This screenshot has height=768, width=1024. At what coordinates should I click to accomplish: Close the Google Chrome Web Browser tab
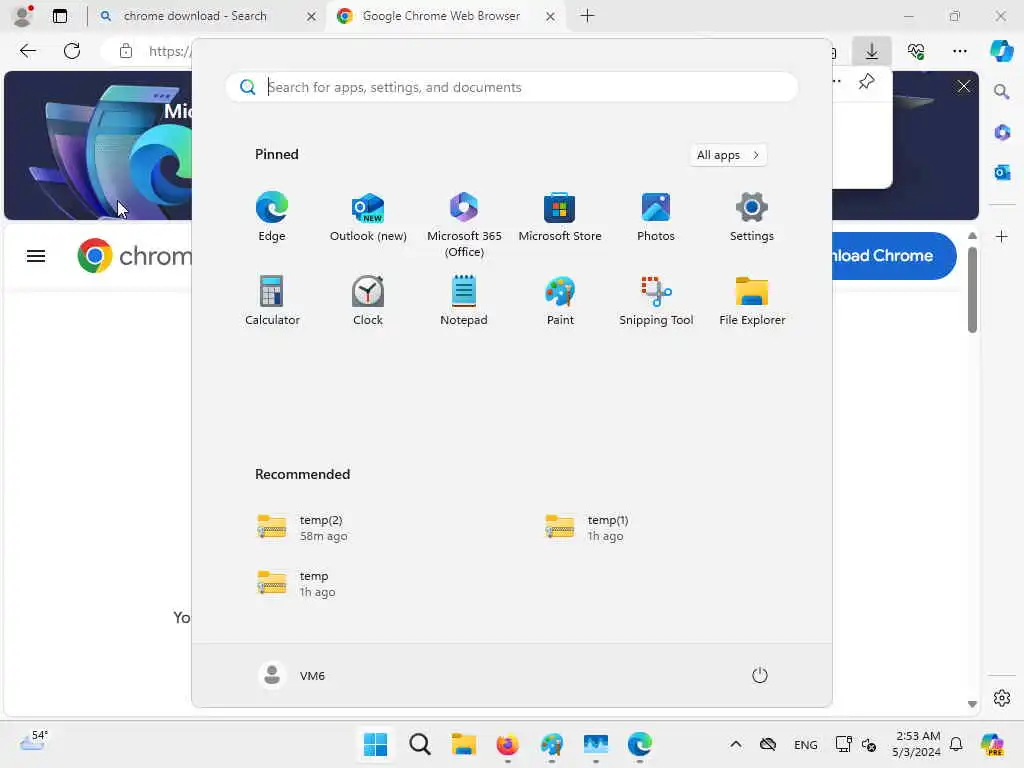[551, 16]
